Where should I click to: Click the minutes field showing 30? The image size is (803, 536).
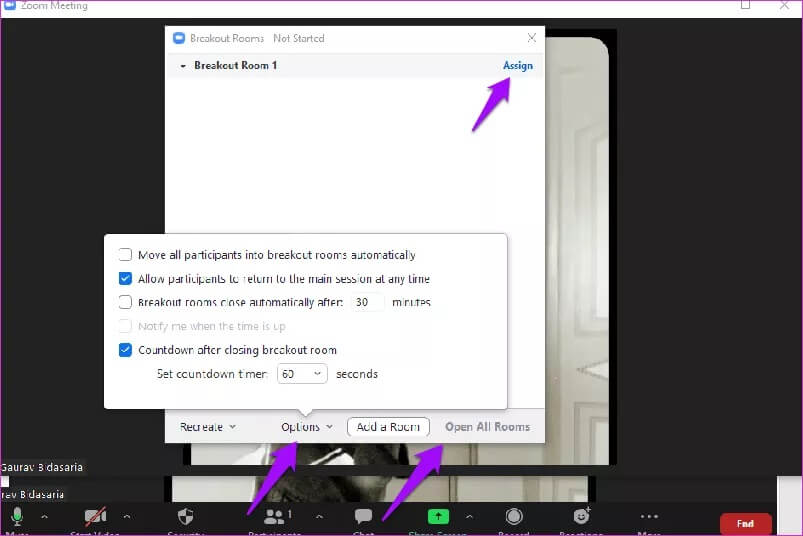click(x=367, y=302)
